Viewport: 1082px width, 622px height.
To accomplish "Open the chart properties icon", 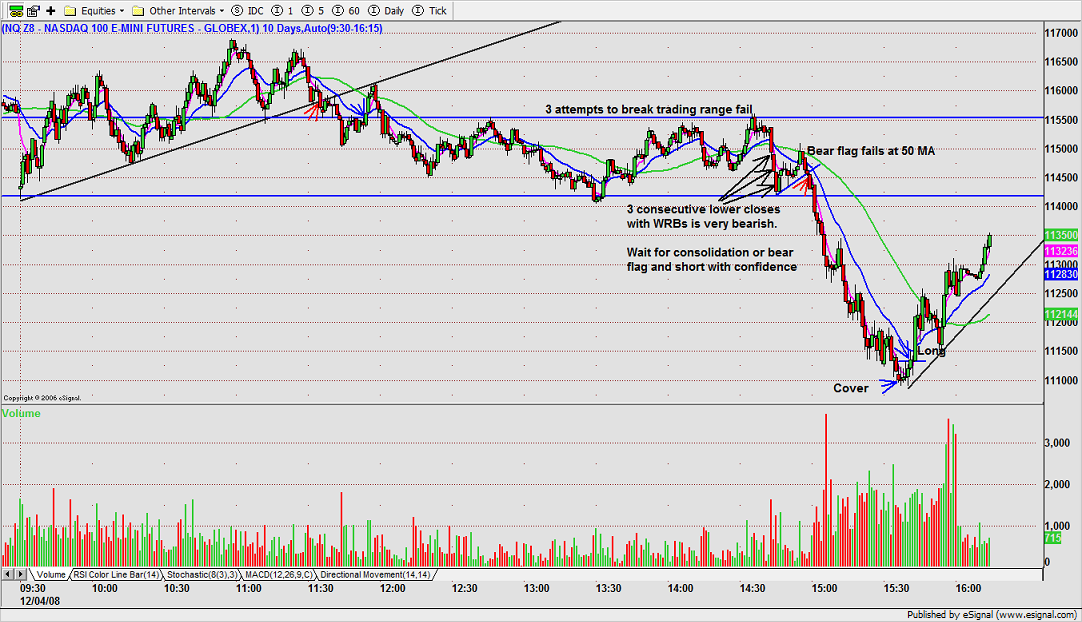I will [33, 10].
